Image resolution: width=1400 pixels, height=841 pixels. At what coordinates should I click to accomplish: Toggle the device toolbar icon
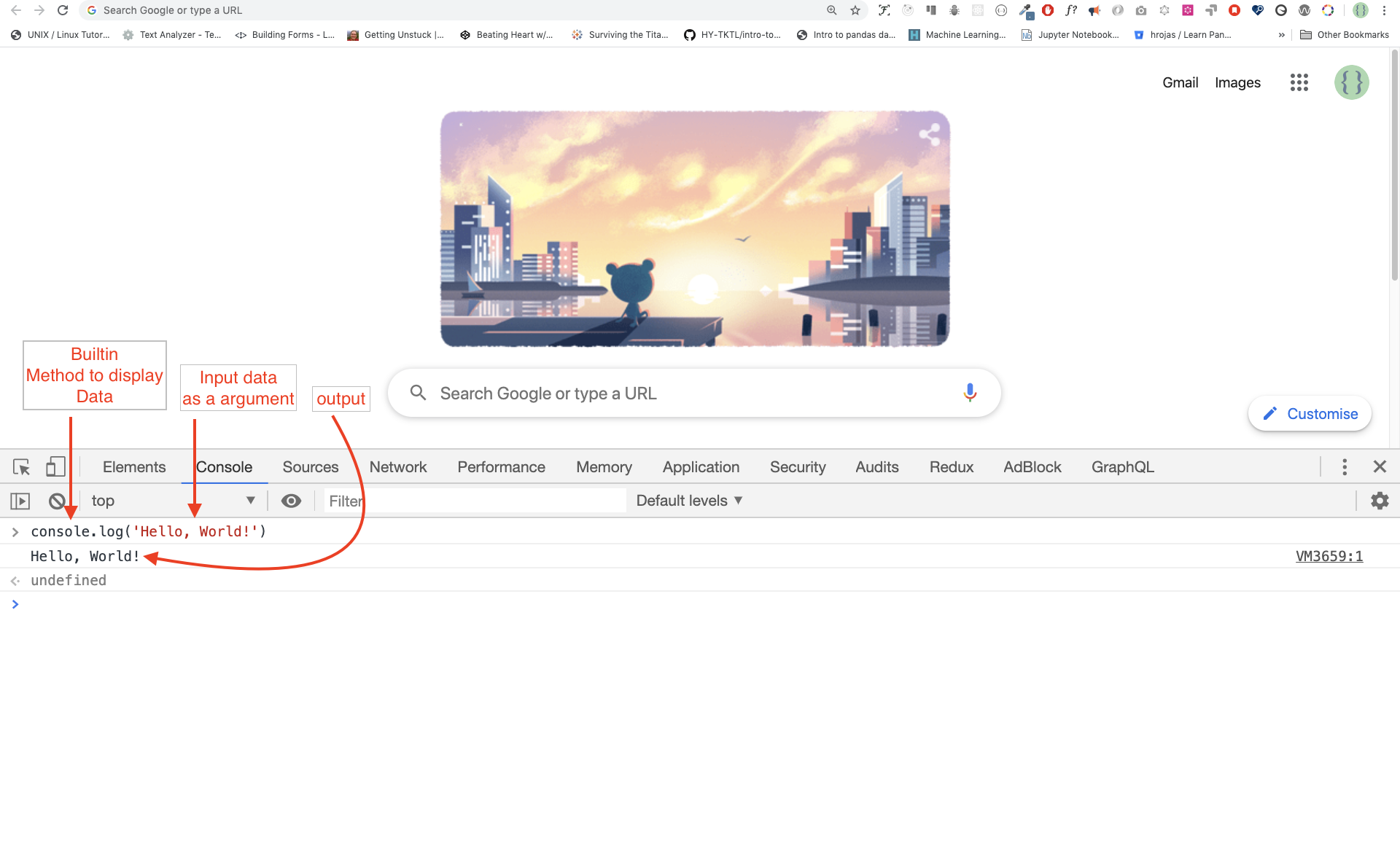(55, 467)
